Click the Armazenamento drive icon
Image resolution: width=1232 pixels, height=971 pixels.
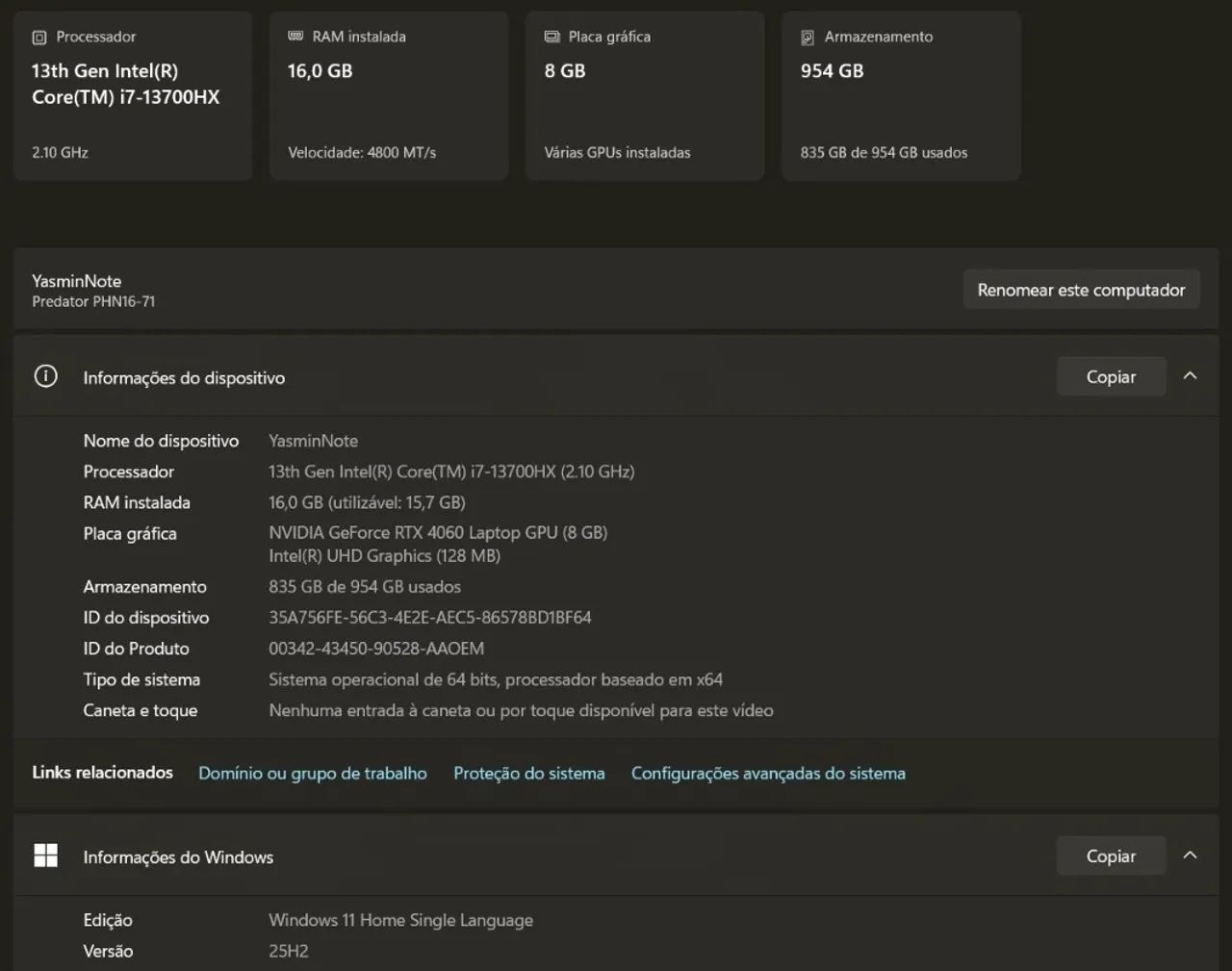click(x=808, y=38)
